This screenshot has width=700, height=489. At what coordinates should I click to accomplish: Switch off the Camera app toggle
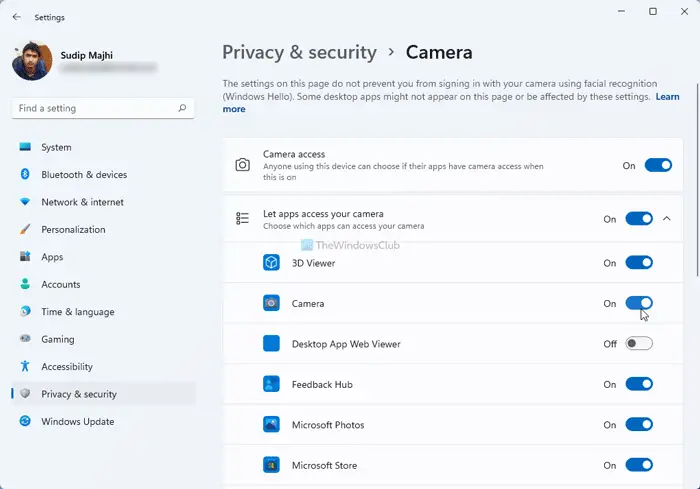coord(639,303)
